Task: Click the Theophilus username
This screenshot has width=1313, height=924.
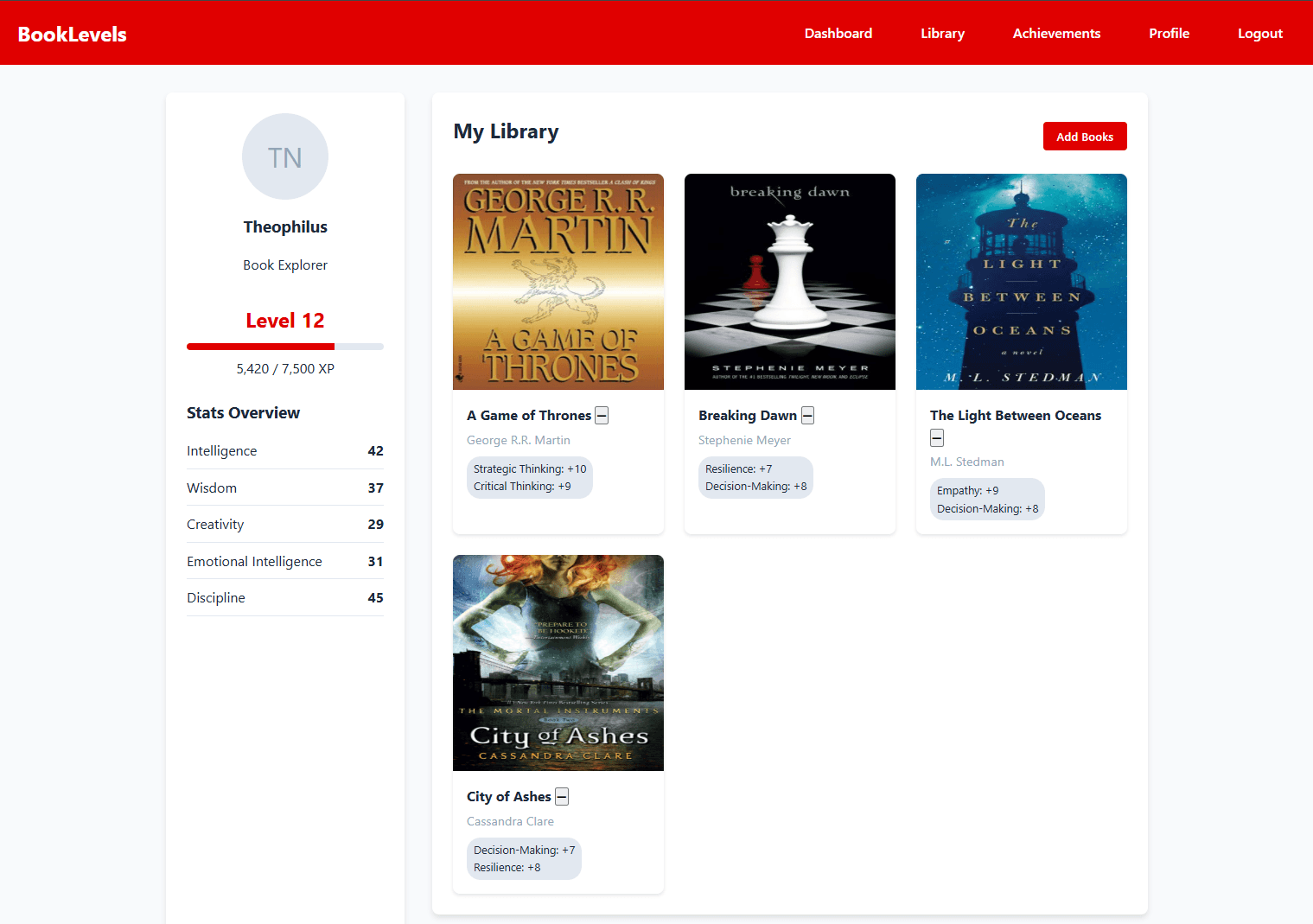Action: pyautogui.click(x=285, y=227)
